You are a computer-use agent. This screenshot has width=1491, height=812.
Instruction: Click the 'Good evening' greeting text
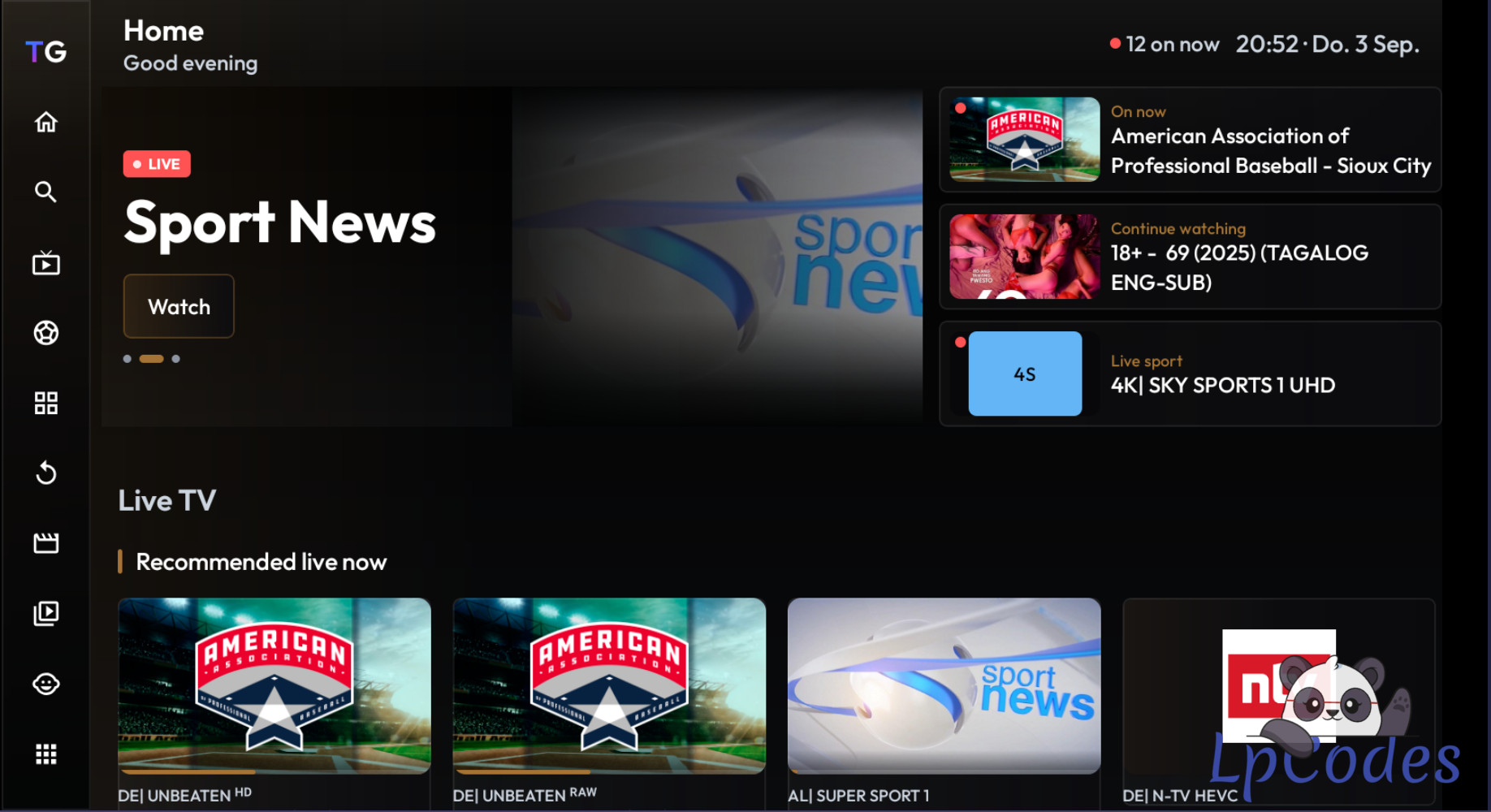(190, 63)
